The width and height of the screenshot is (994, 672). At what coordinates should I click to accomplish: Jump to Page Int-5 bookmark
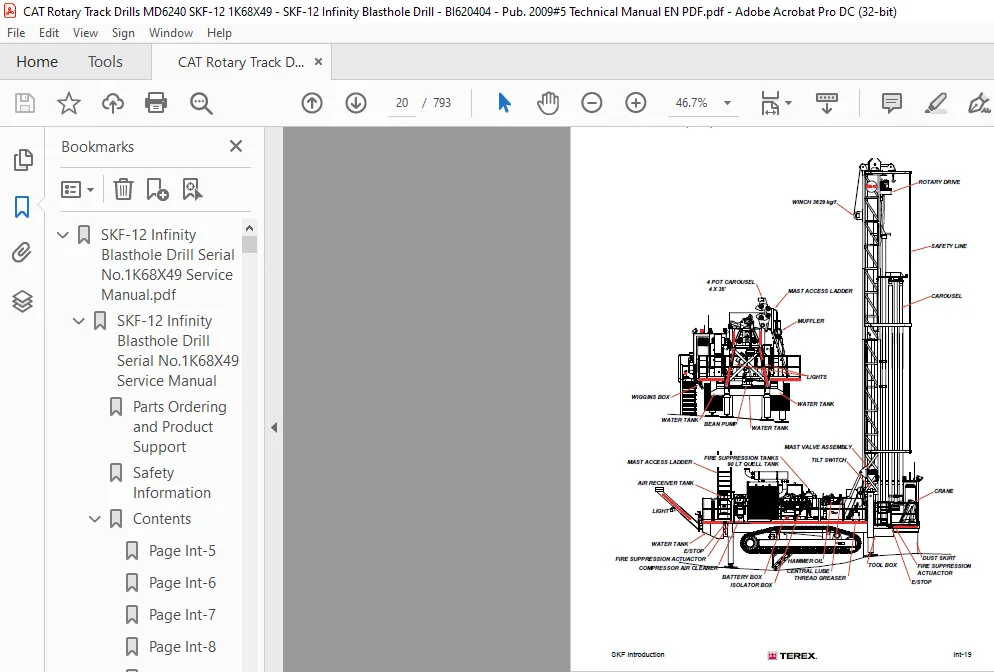tap(182, 551)
